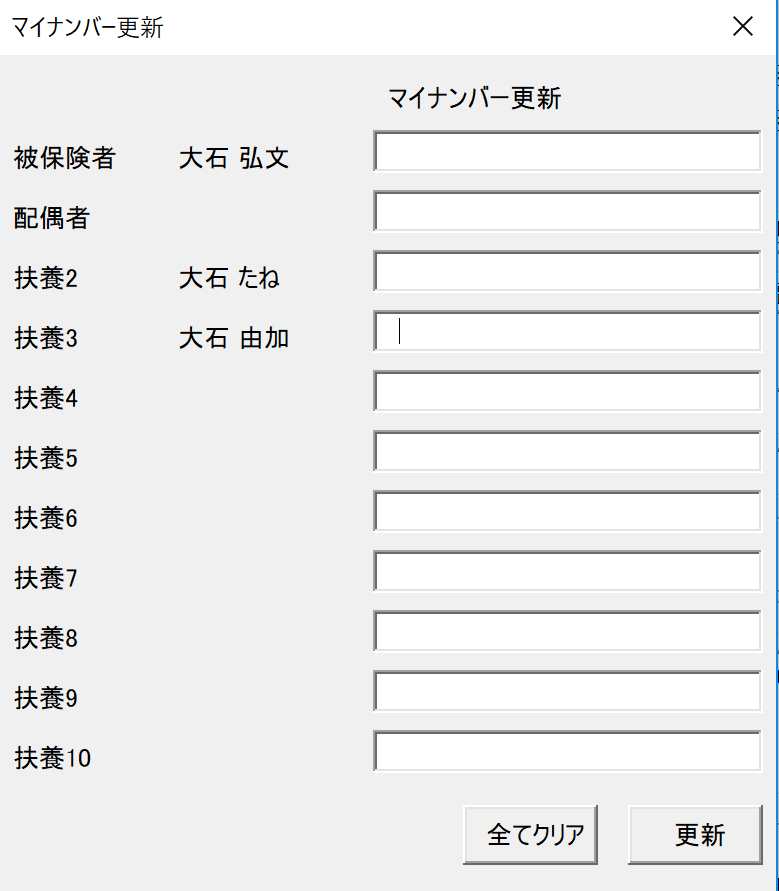Focus the 扶養4 input field

point(567,391)
